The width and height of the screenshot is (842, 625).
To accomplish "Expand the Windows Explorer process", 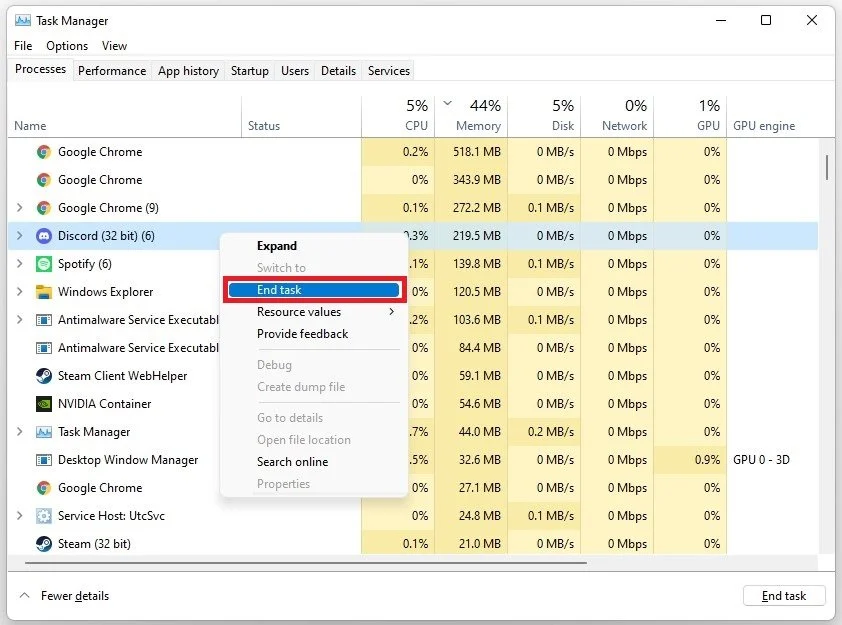I will tap(20, 291).
